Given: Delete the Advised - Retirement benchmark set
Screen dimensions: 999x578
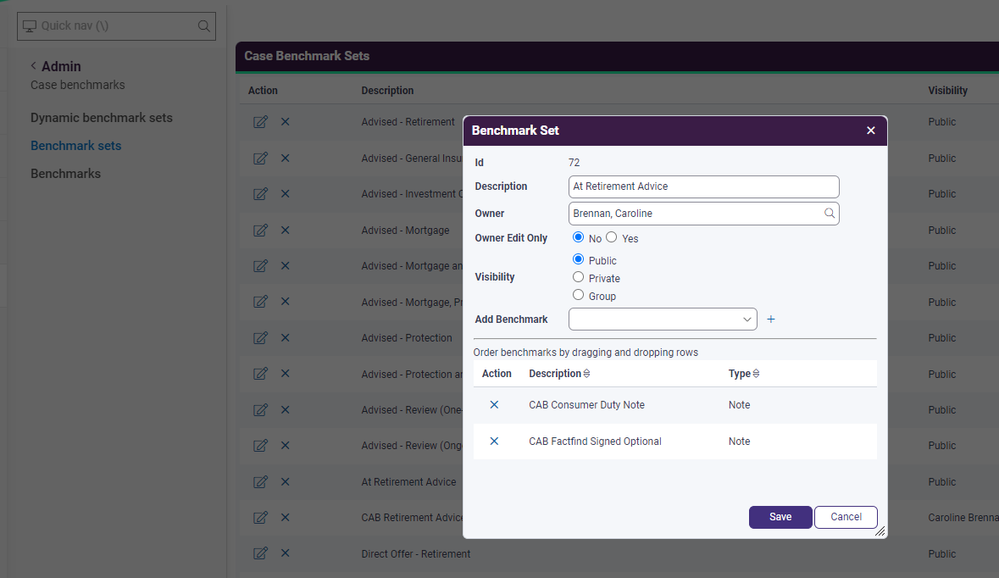Looking at the screenshot, I should tap(285, 122).
